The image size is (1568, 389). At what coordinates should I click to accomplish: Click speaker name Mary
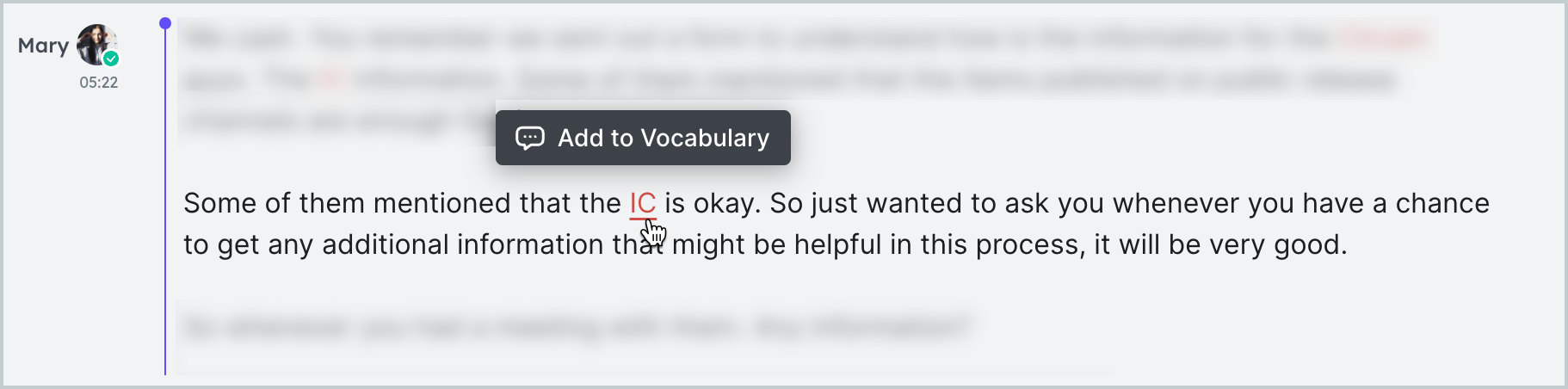point(43,46)
